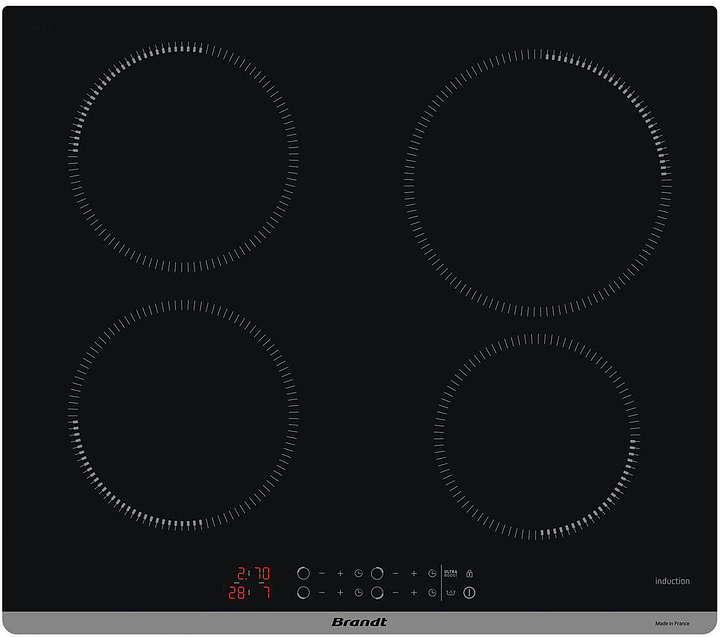The image size is (720, 637).
Task: Toggle the child lock padlock icon
Action: click(x=469, y=573)
